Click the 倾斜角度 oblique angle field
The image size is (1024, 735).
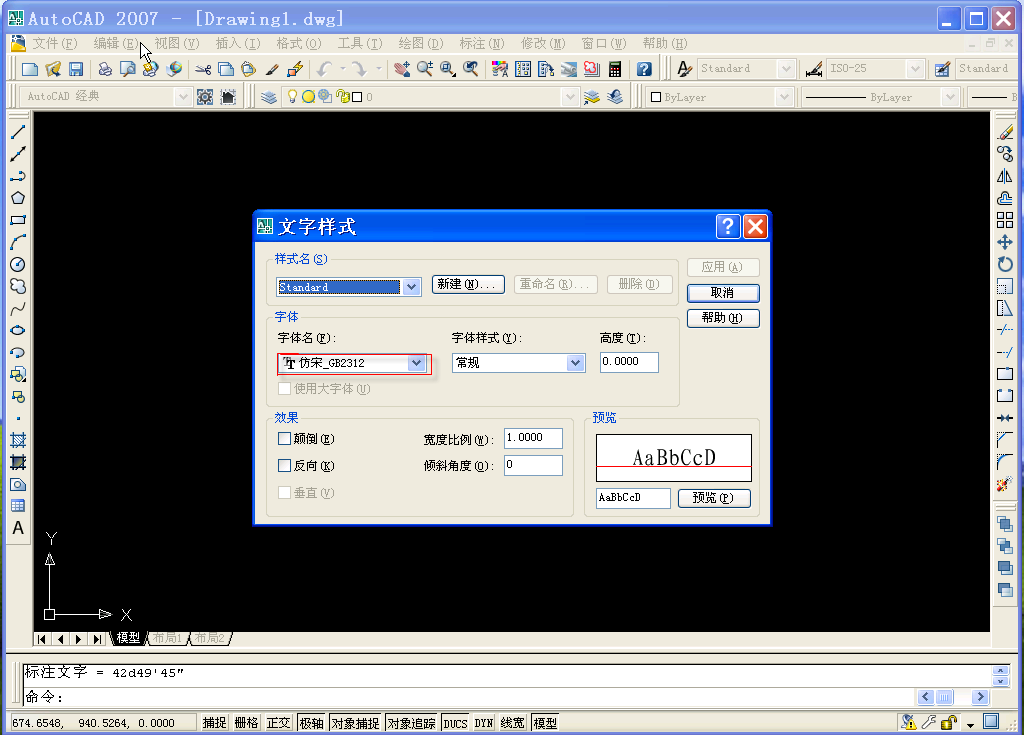coord(533,465)
